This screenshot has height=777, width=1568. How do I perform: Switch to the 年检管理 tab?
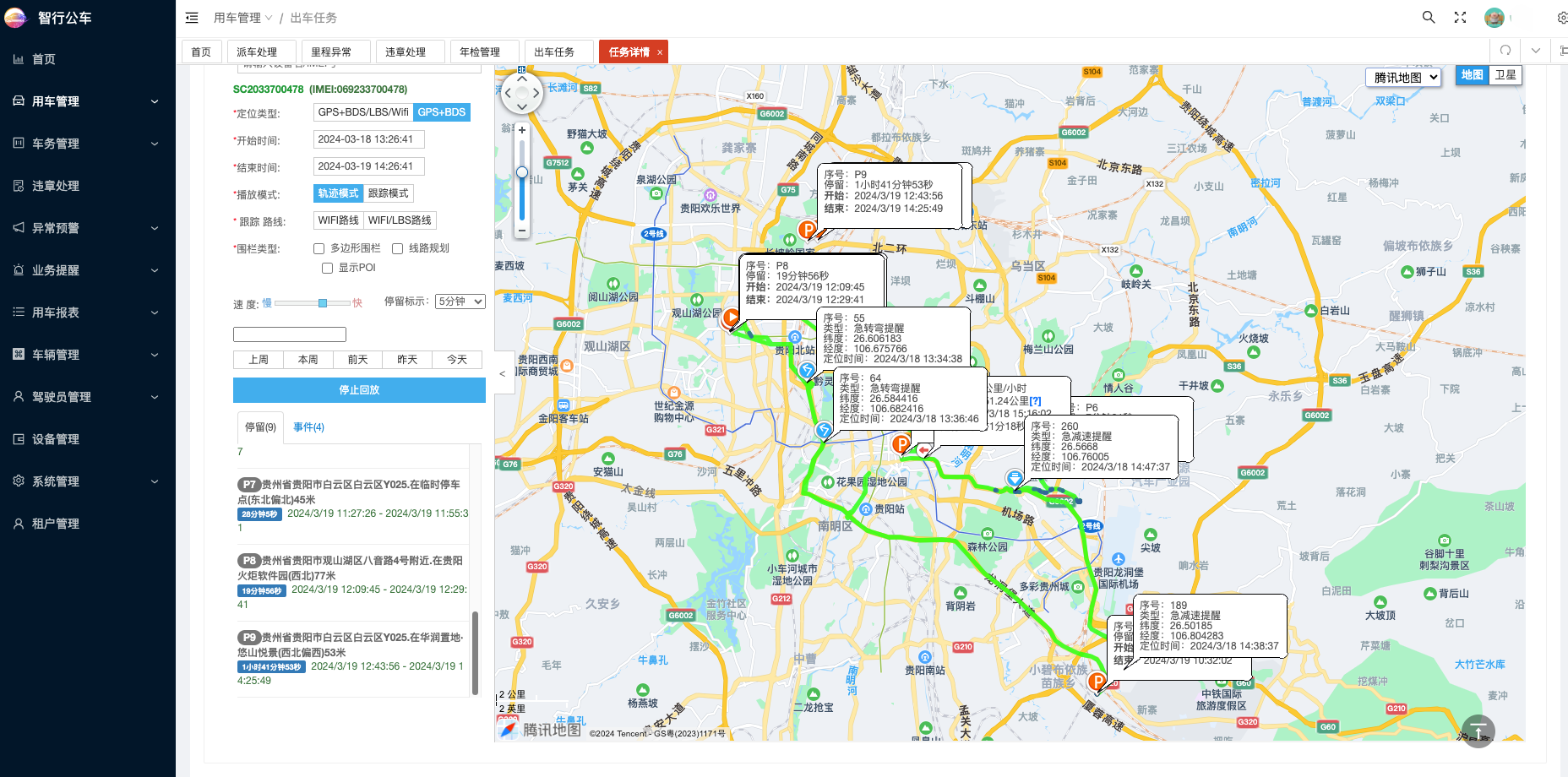point(485,52)
